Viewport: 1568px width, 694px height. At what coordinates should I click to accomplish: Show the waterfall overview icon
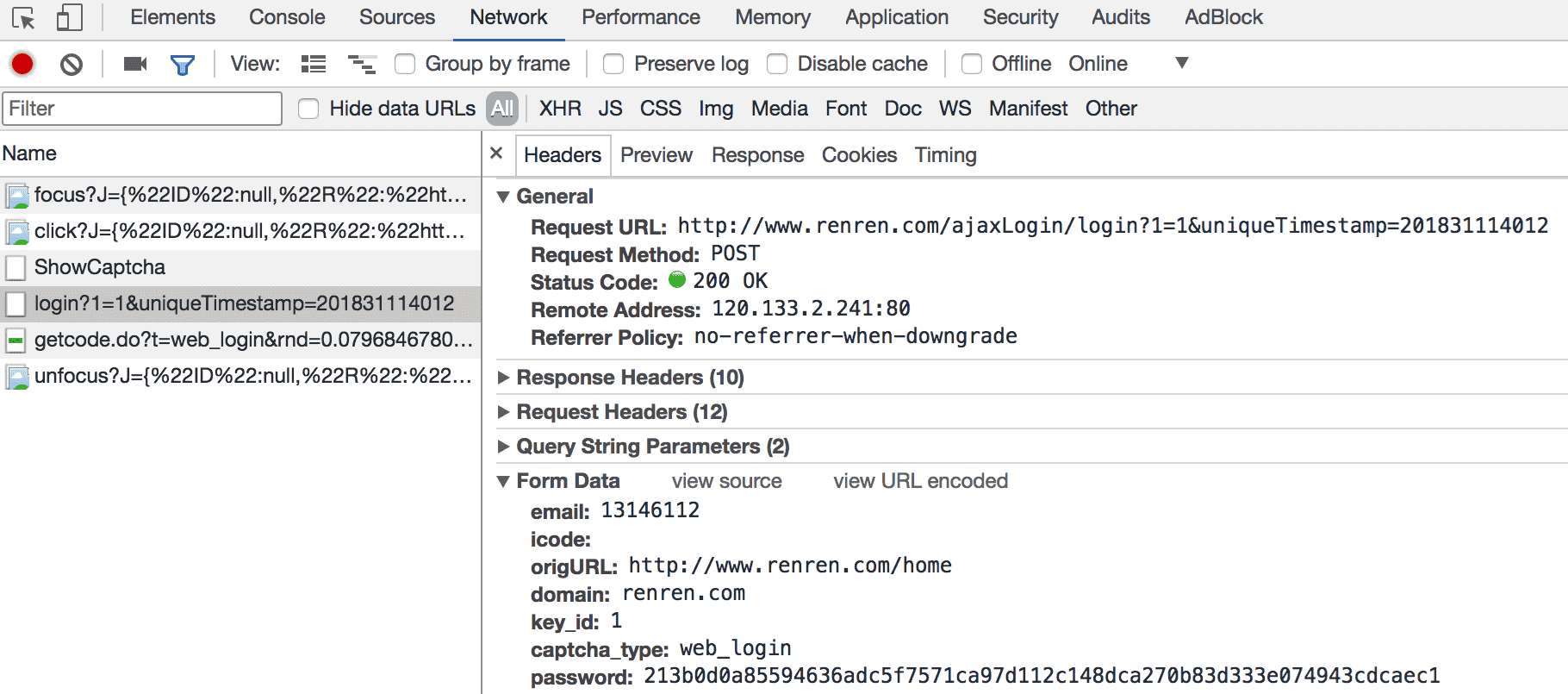[362, 64]
